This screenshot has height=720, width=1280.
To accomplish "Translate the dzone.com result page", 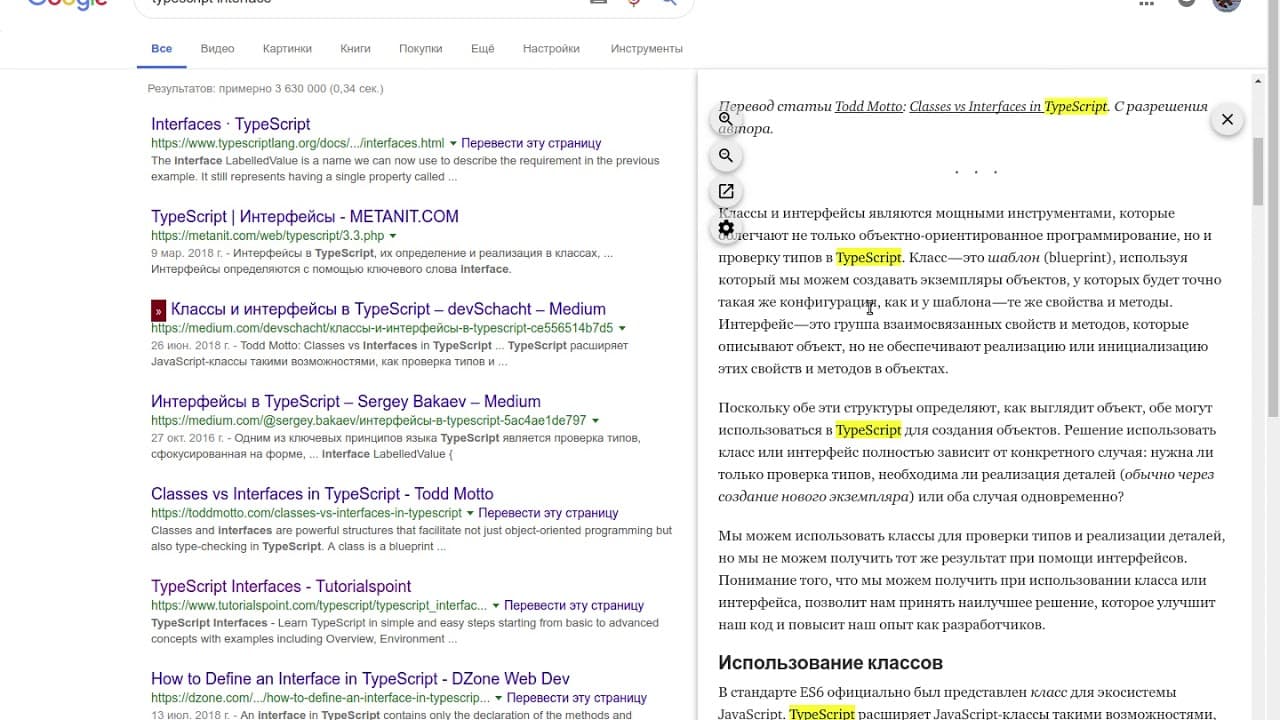I will pyautogui.click(x=577, y=698).
